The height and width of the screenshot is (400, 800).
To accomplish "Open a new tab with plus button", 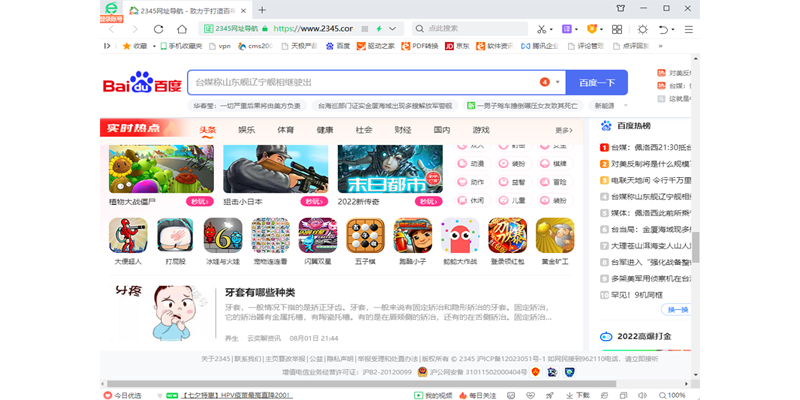I will coord(262,10).
